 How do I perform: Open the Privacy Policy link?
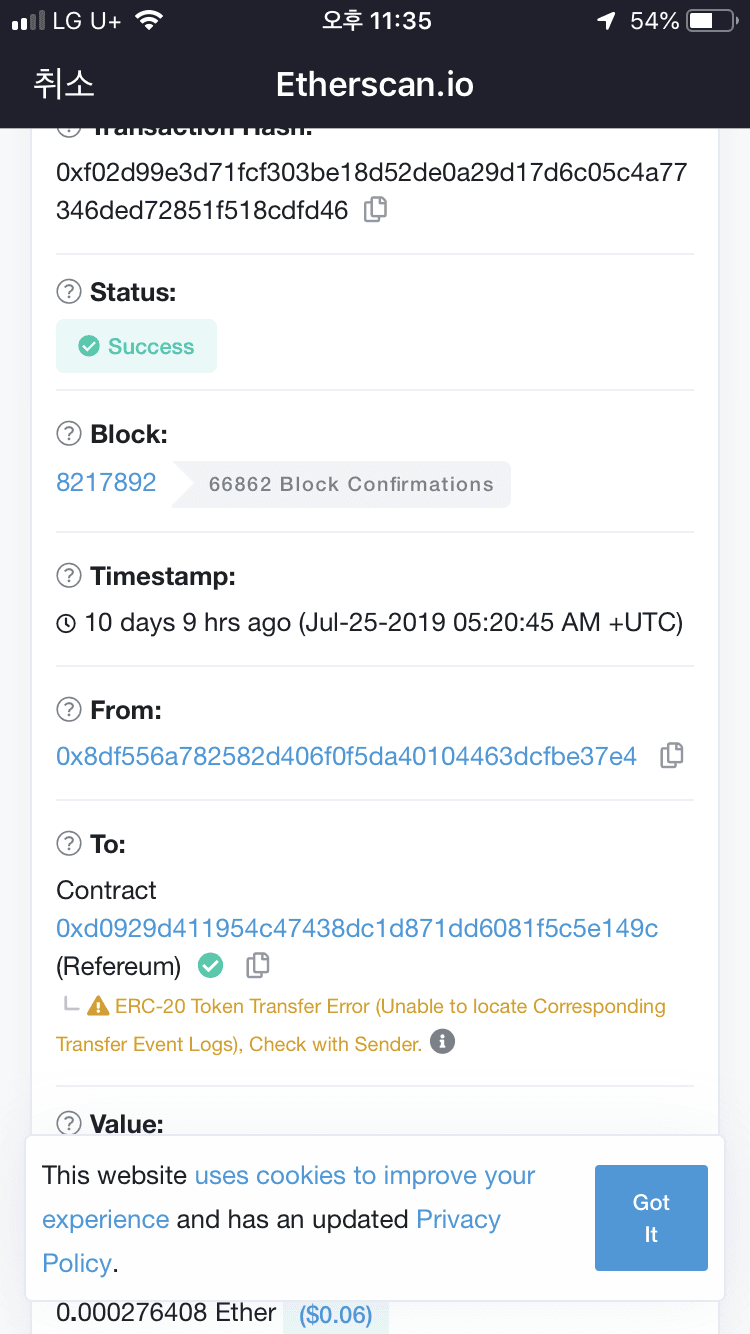click(x=271, y=1241)
